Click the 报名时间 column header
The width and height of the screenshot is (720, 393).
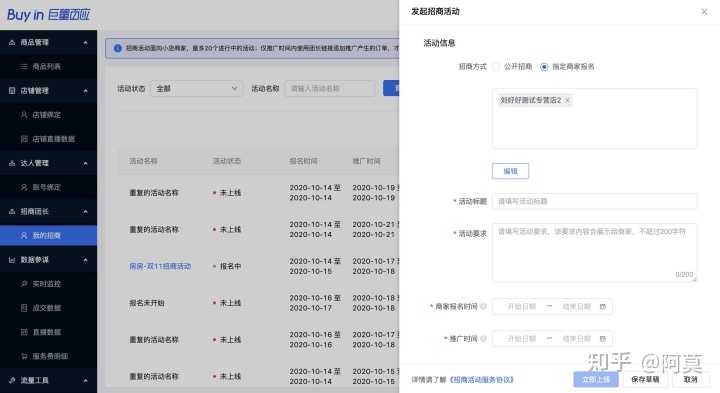click(304, 161)
